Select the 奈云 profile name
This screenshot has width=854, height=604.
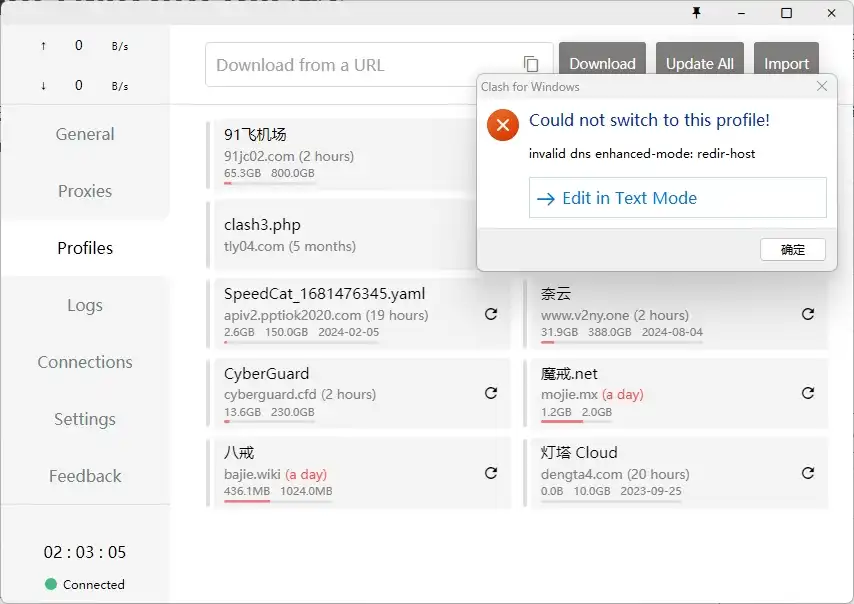[556, 294]
